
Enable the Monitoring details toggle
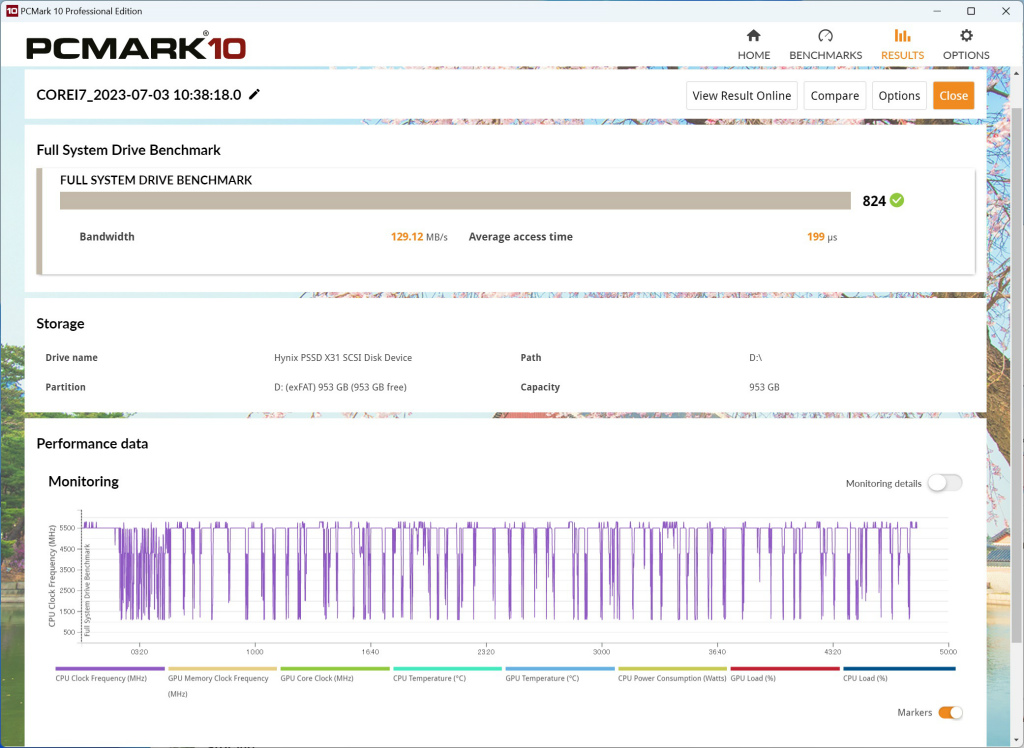[x=945, y=483]
